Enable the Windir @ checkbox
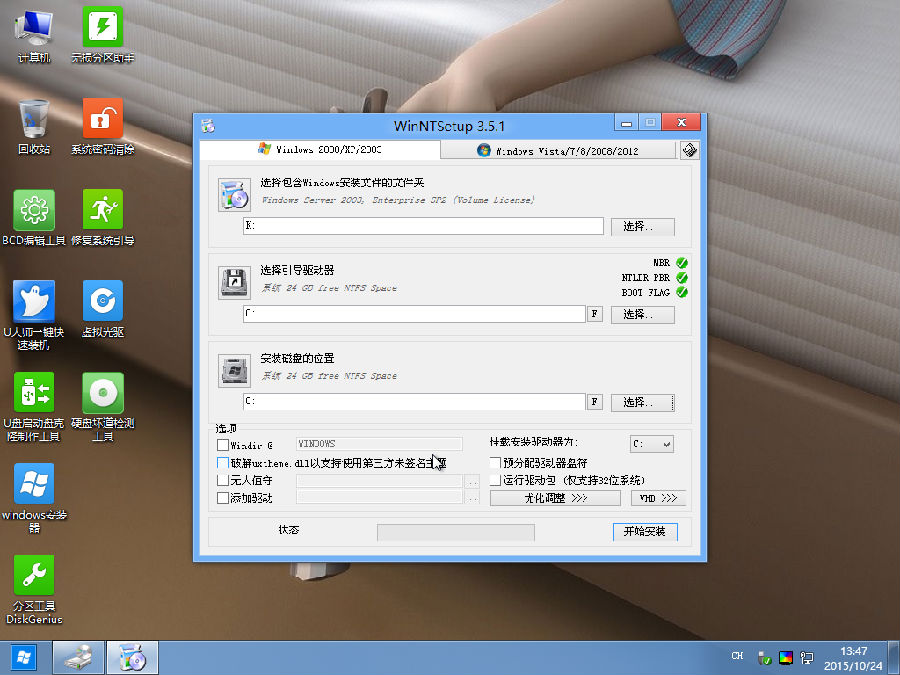Screen dimensions: 900x675 click(223, 444)
